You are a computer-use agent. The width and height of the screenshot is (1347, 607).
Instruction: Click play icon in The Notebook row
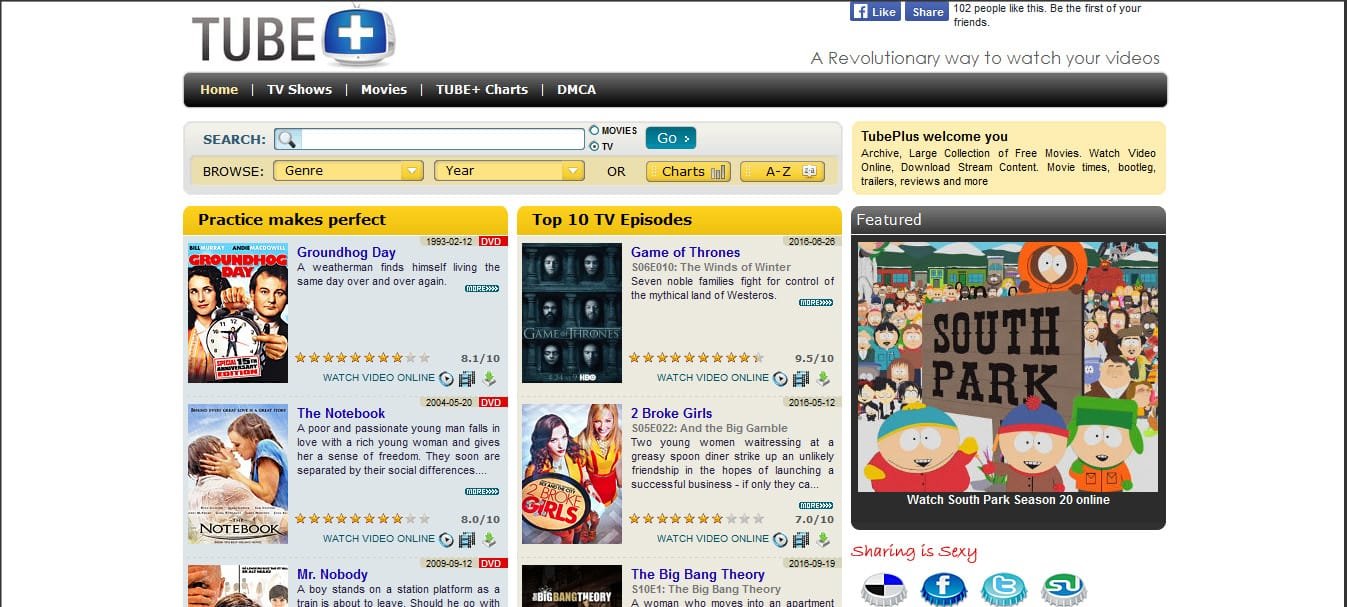point(446,539)
